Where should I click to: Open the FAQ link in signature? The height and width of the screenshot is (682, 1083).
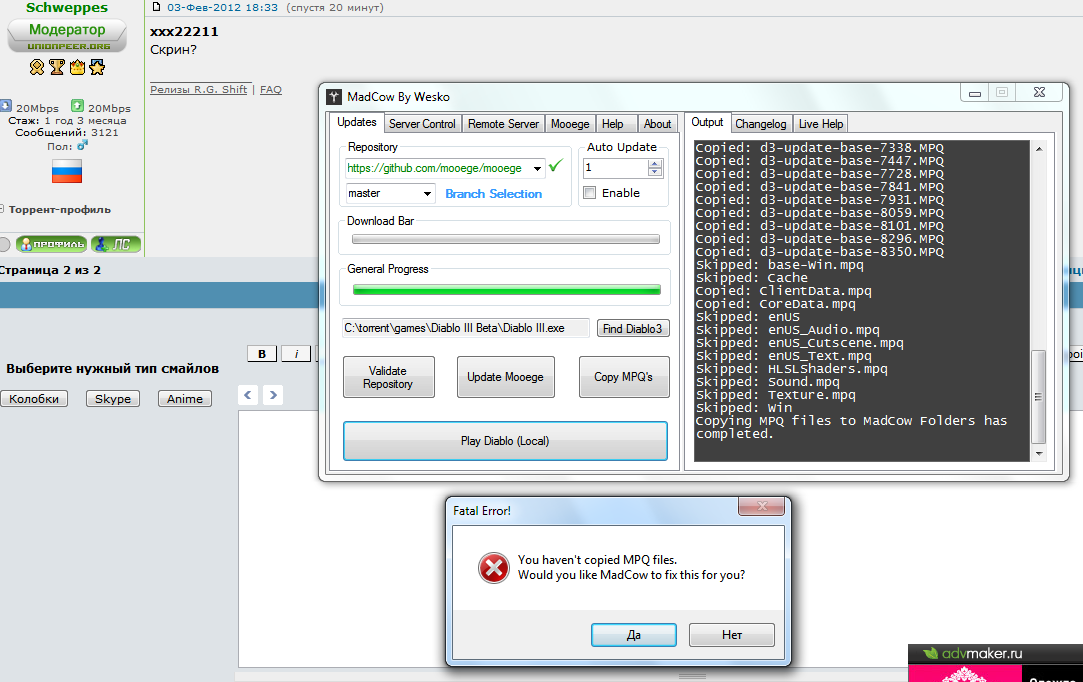(271, 89)
